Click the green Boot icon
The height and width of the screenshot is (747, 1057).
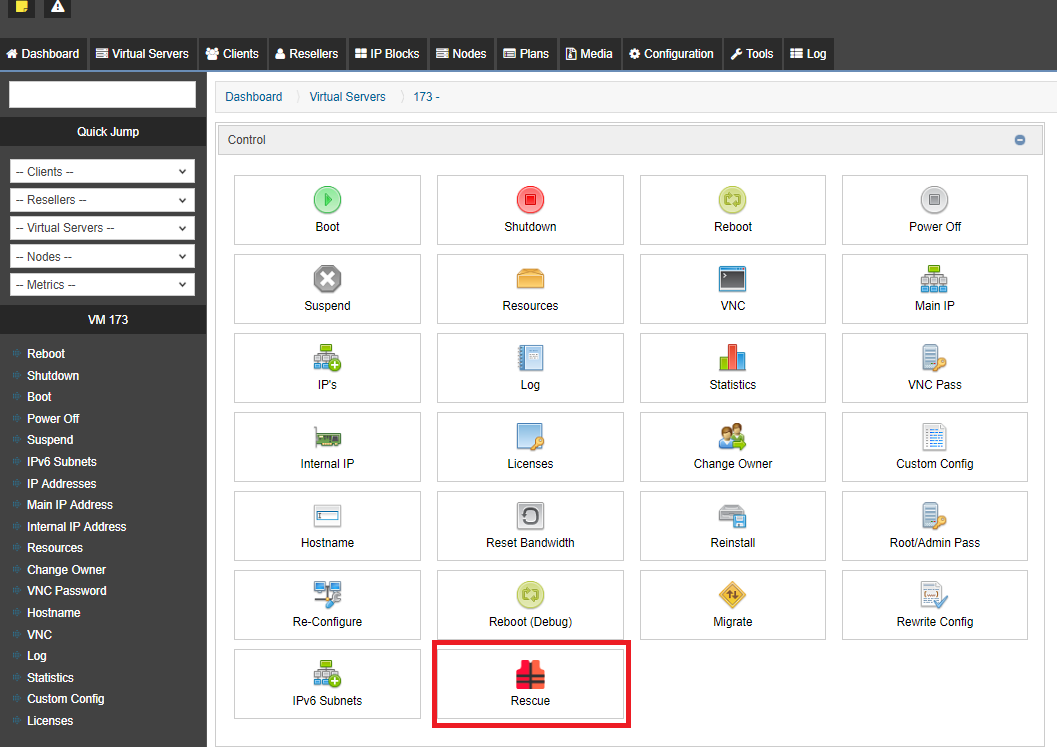tap(327, 200)
